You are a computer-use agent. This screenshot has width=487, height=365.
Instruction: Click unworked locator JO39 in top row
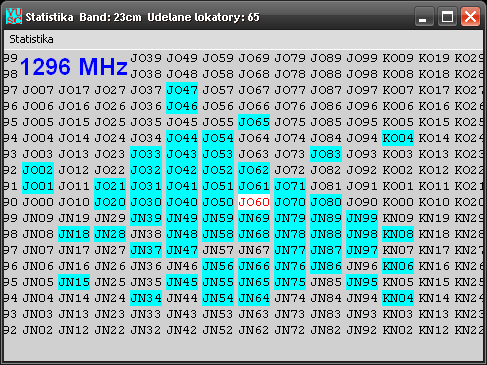coord(146,58)
